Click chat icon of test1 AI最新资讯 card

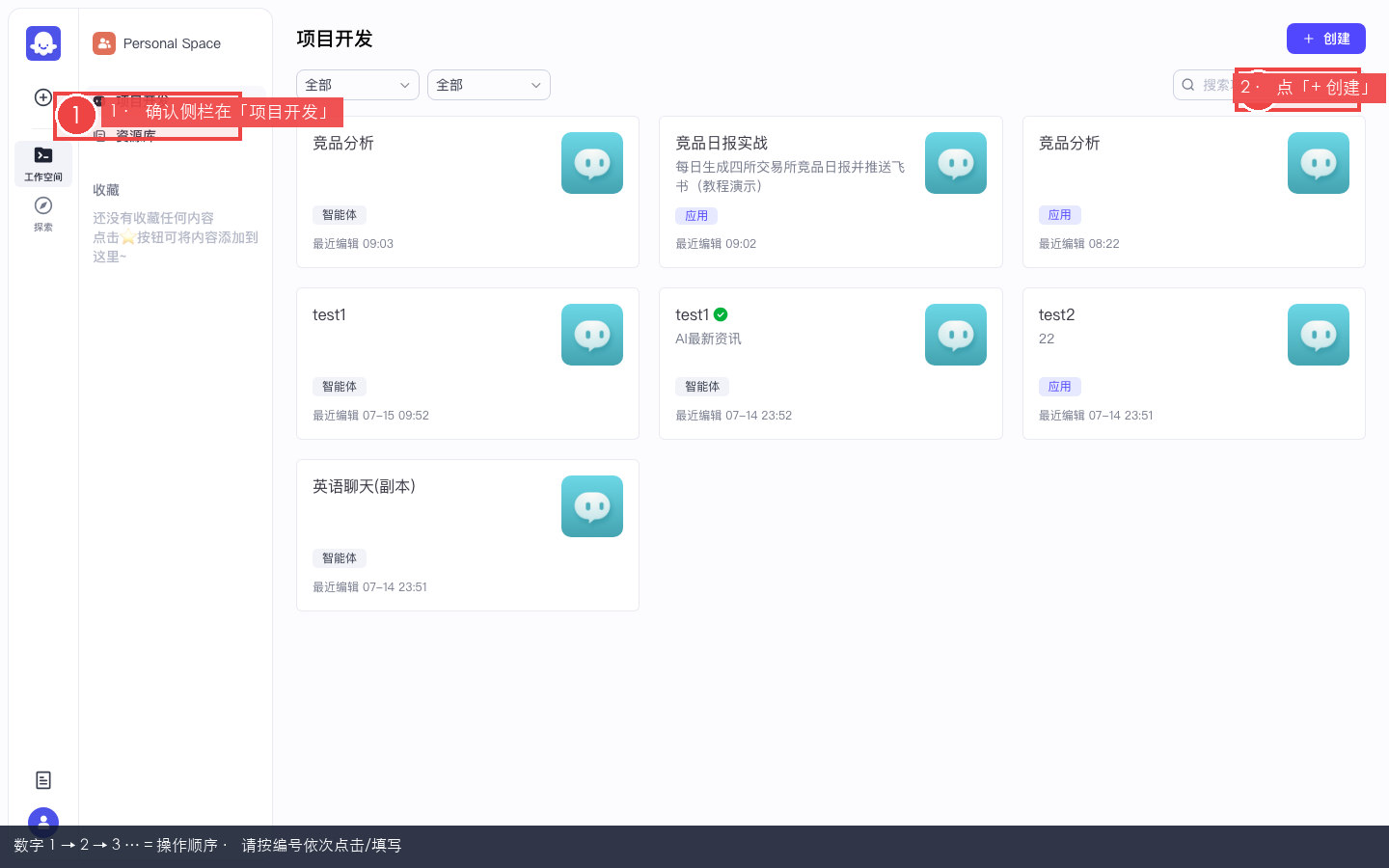[956, 335]
